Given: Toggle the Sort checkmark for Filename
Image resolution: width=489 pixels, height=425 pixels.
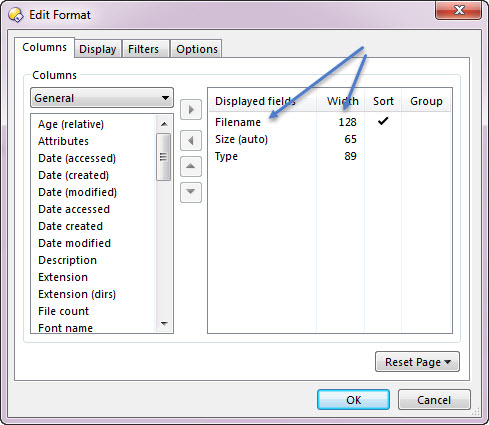Looking at the screenshot, I should pos(383,121).
